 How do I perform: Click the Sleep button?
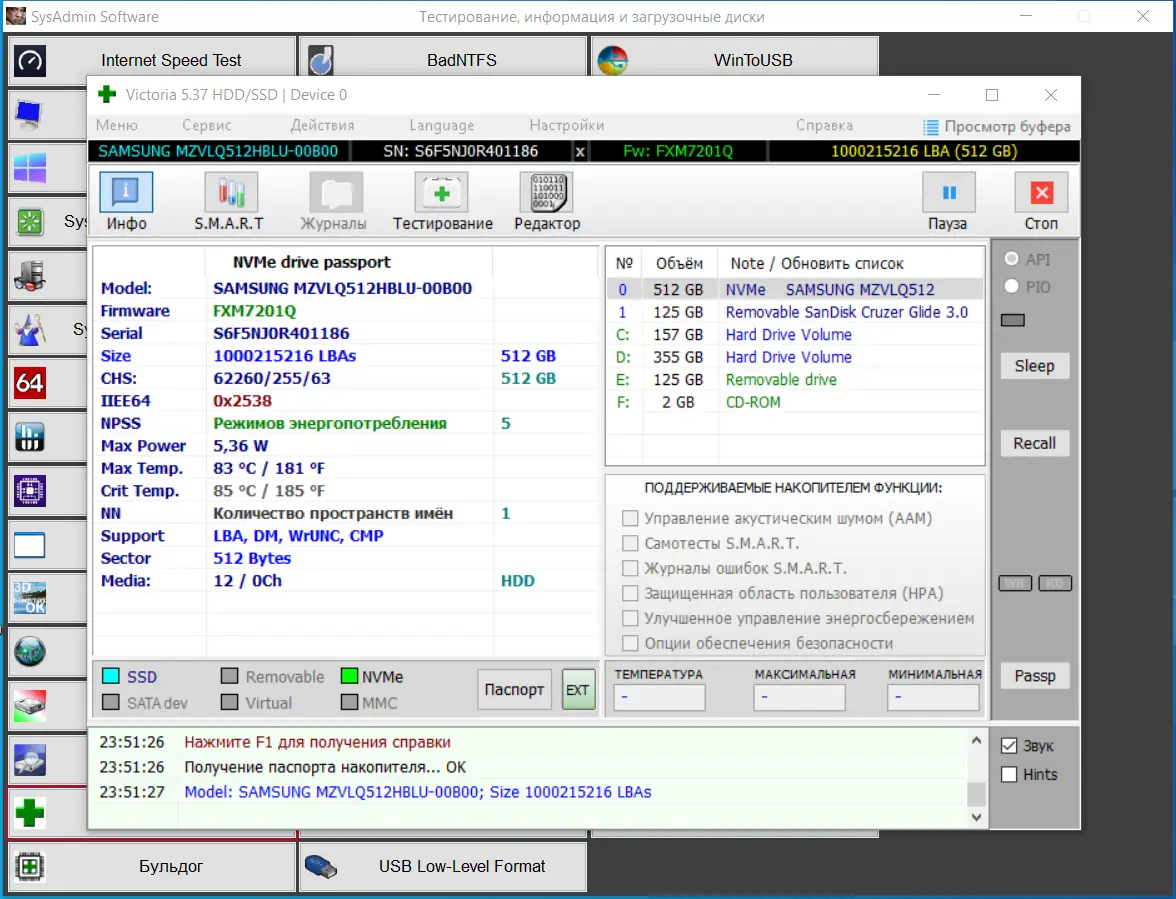pyautogui.click(x=1034, y=366)
